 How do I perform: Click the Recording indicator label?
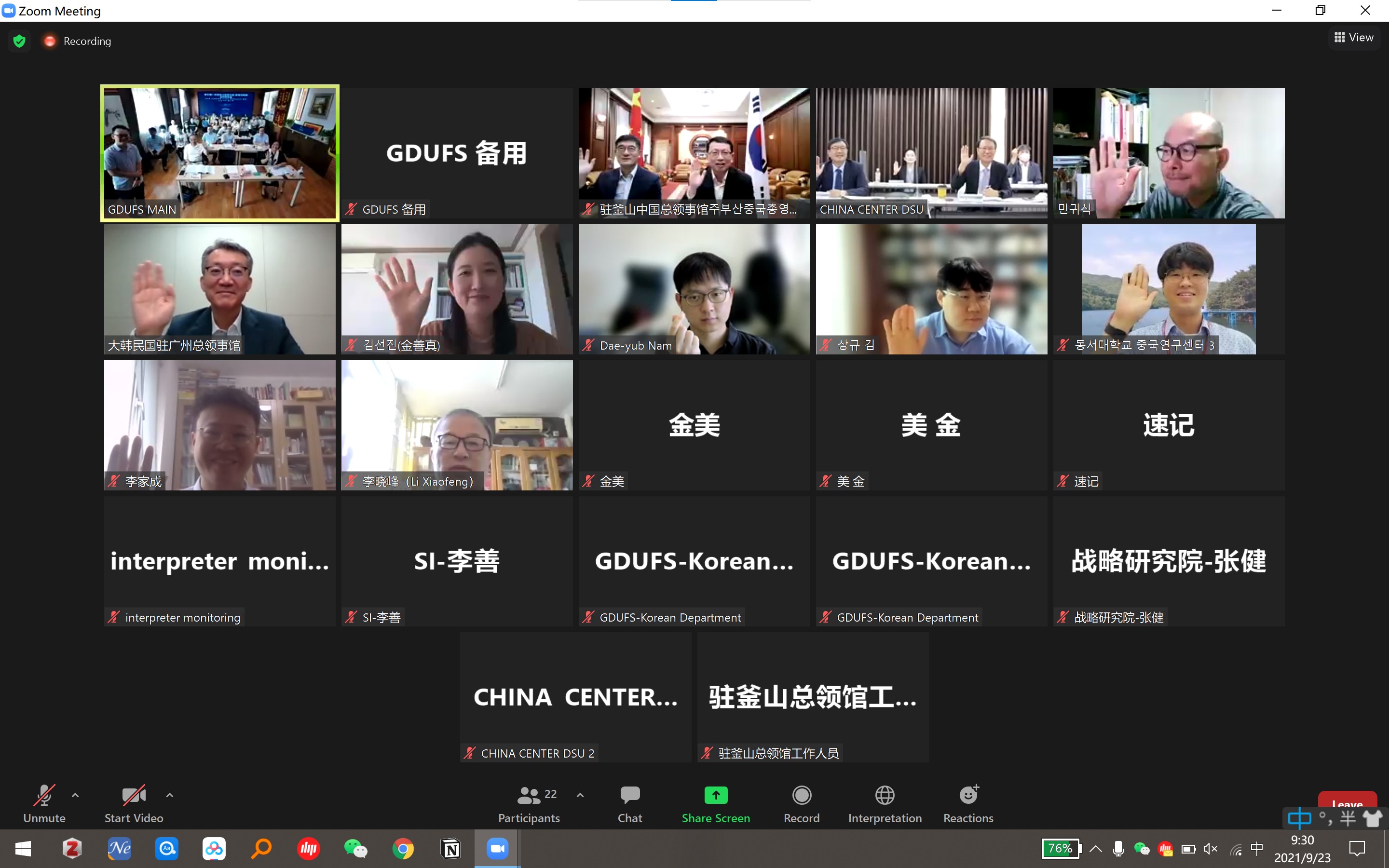pyautogui.click(x=87, y=41)
